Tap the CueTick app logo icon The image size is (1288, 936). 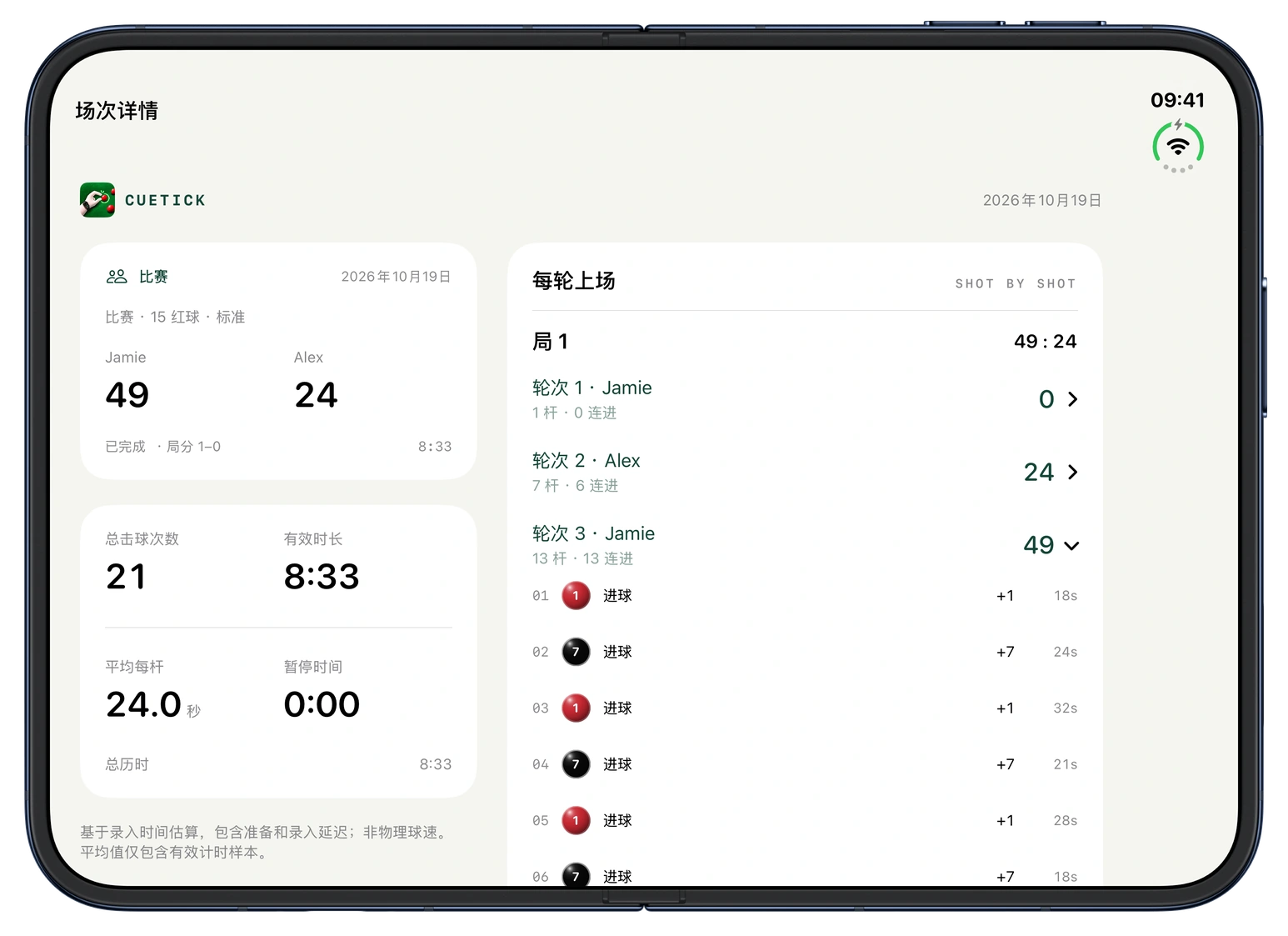pyautogui.click(x=97, y=200)
